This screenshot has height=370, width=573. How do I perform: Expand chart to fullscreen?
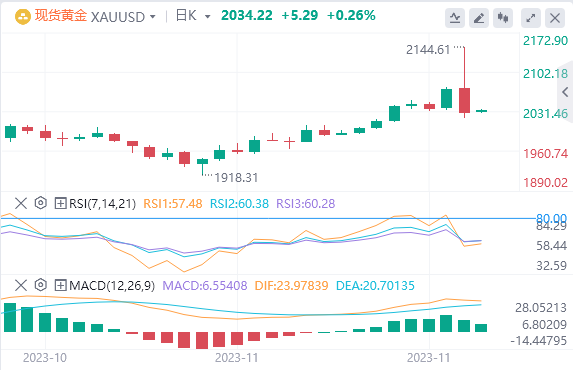click(x=531, y=18)
